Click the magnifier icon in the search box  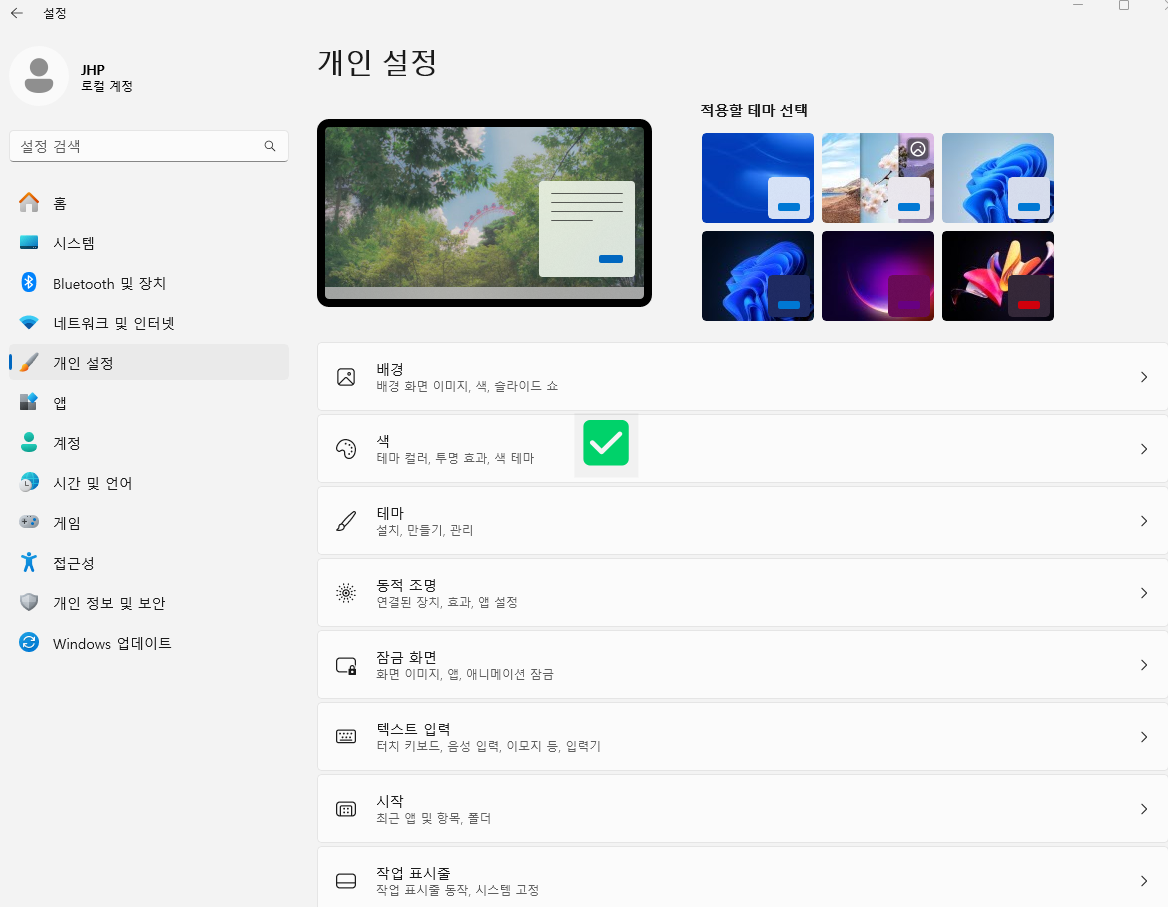(x=270, y=146)
